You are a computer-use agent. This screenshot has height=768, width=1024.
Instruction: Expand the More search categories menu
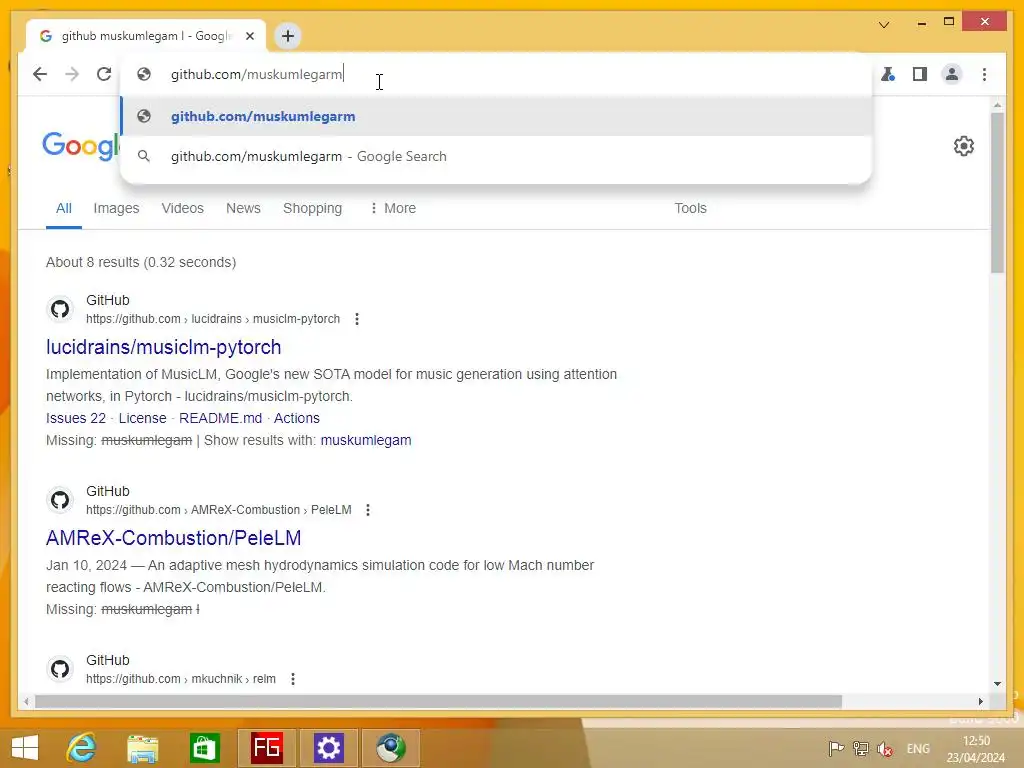pos(392,208)
